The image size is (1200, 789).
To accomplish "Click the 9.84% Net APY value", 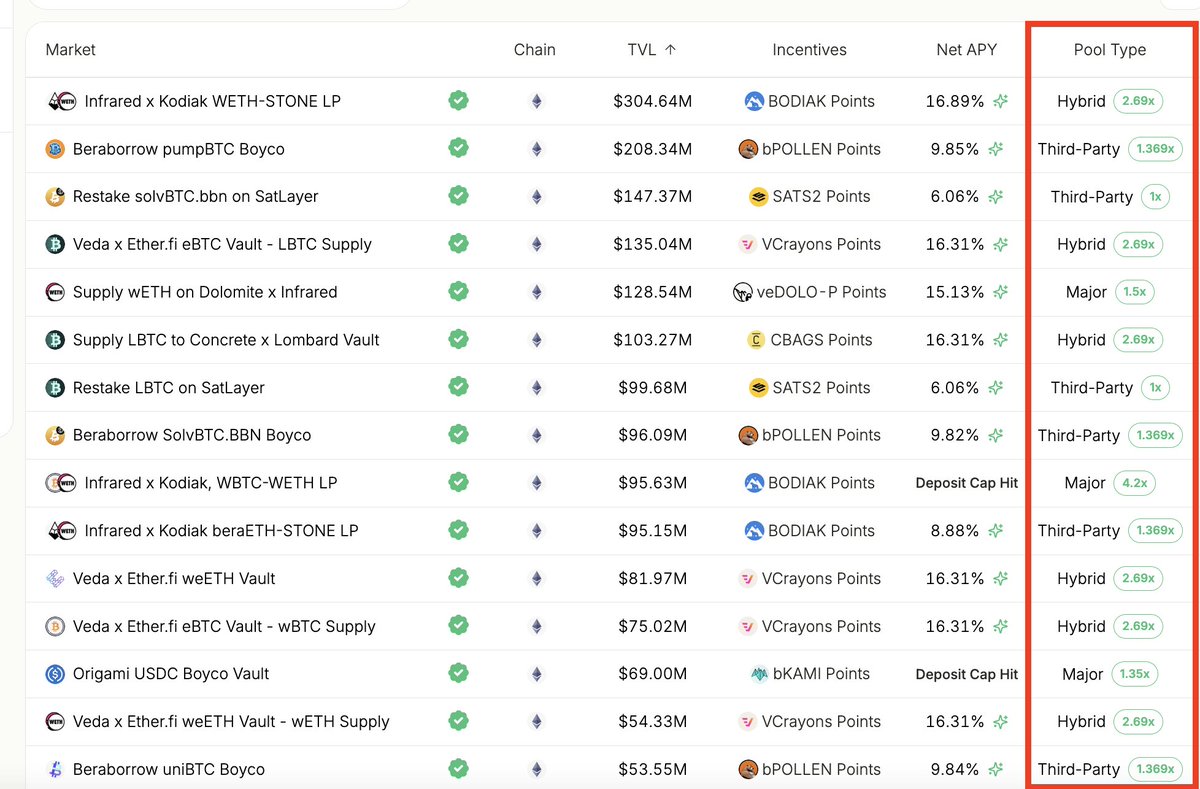I will (x=954, y=769).
